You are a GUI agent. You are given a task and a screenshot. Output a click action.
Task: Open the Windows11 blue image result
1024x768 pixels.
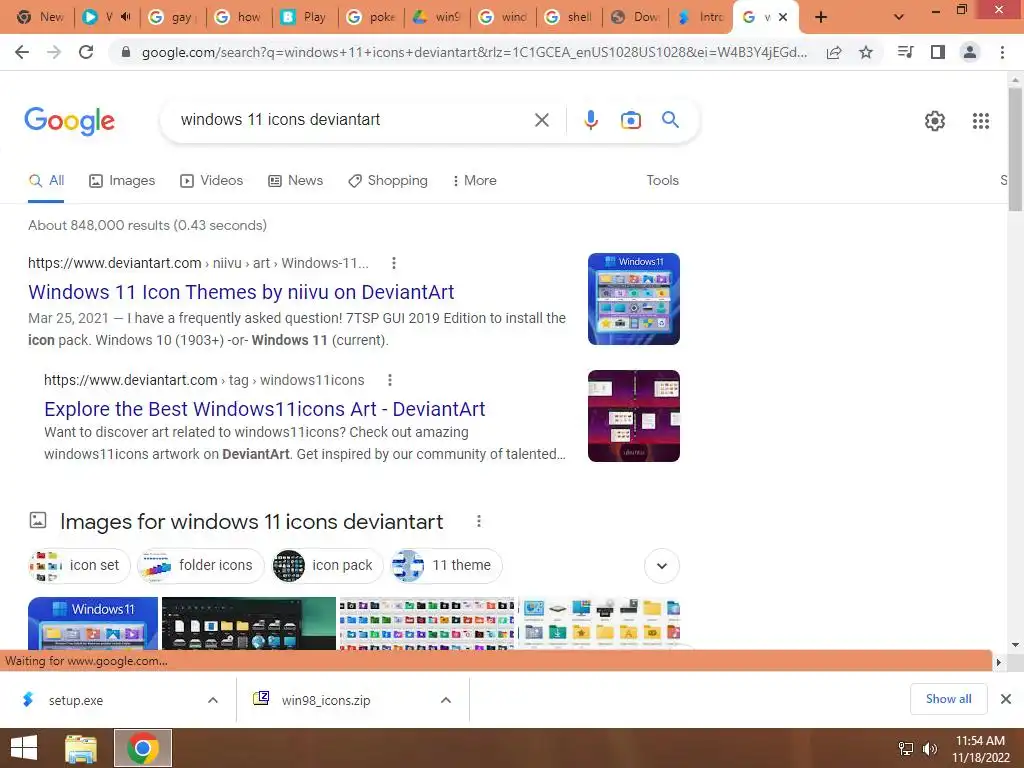[93, 623]
